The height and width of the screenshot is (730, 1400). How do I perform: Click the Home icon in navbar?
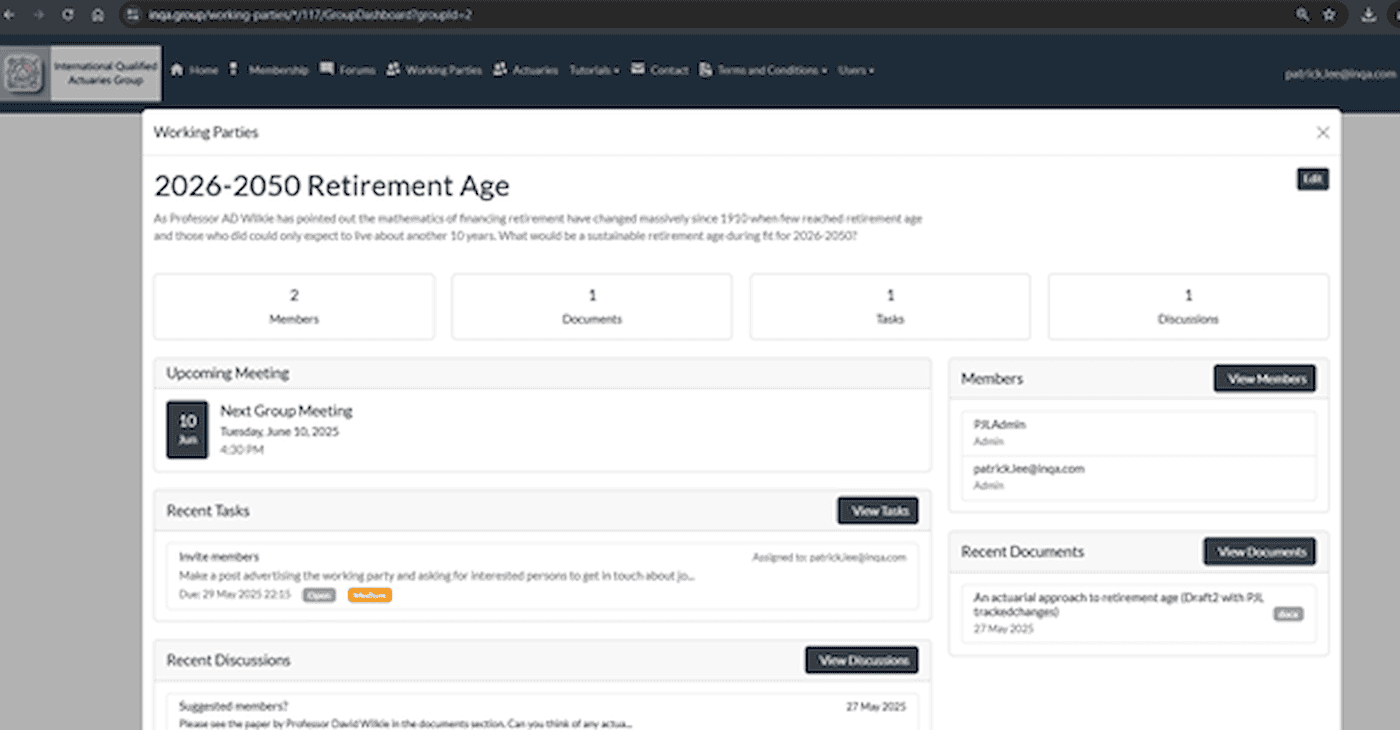[177, 70]
